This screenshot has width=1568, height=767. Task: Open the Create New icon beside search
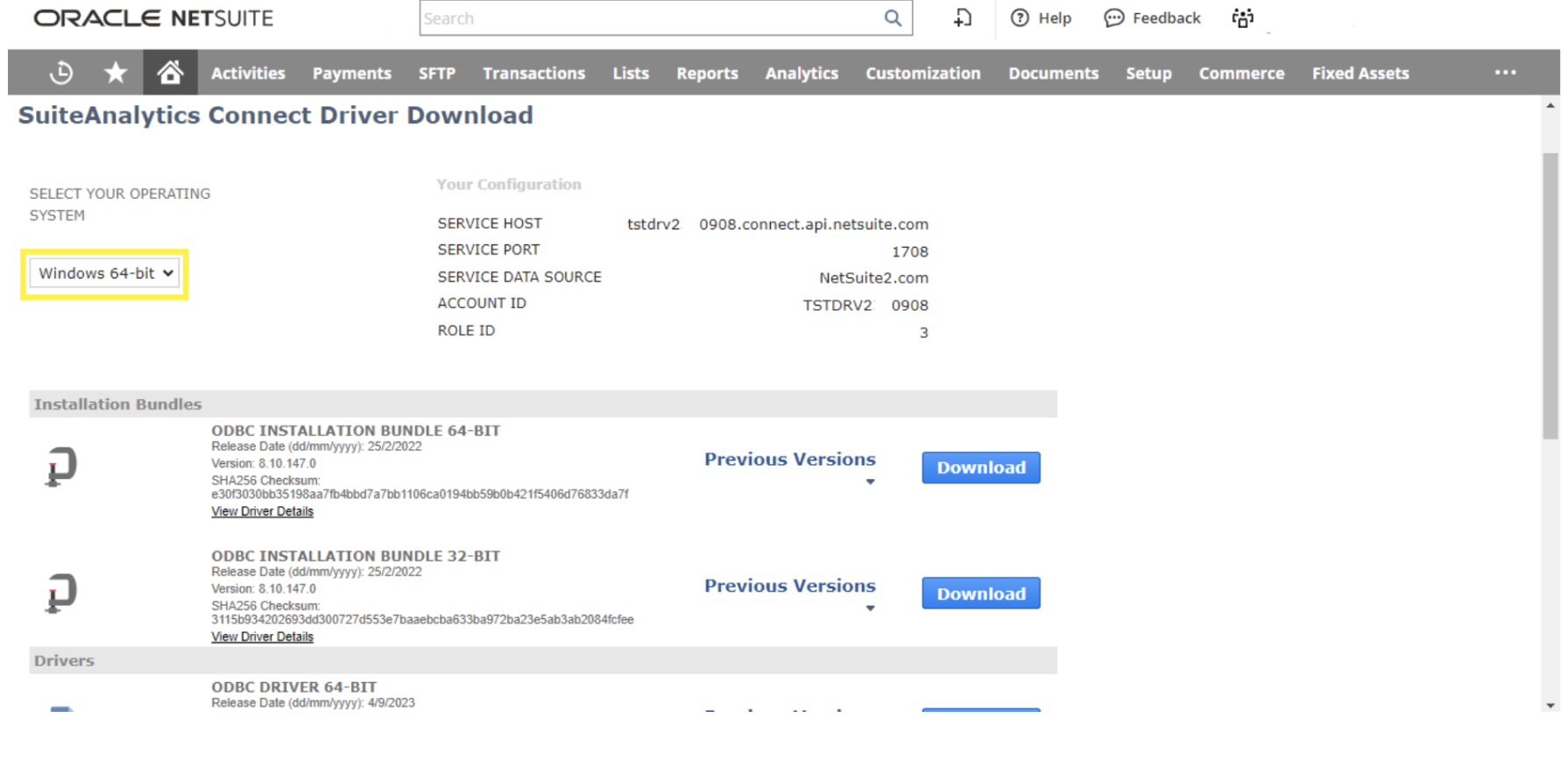(963, 18)
